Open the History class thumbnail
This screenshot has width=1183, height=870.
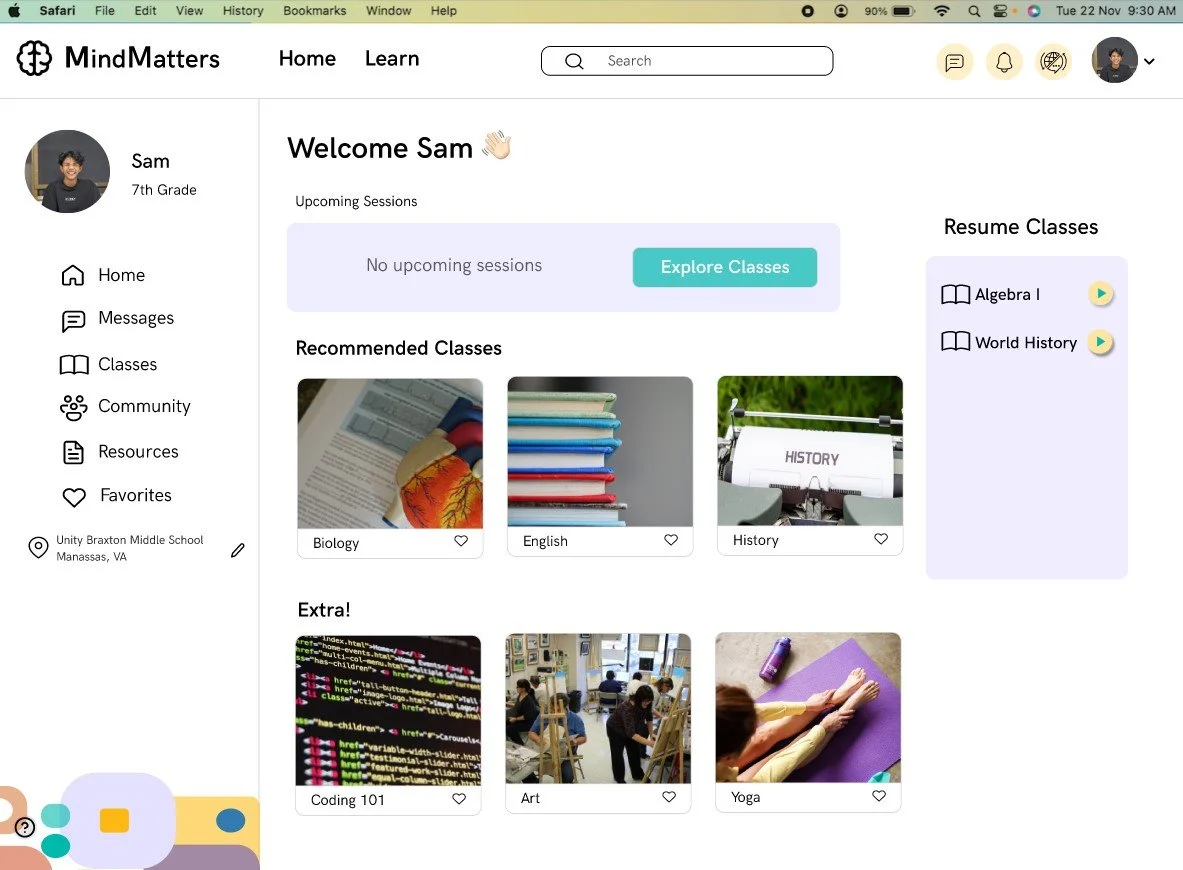click(810, 450)
